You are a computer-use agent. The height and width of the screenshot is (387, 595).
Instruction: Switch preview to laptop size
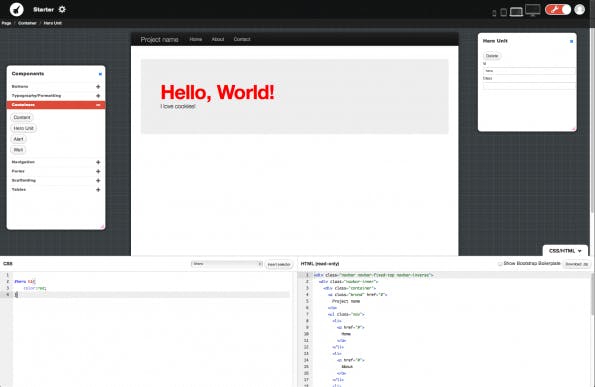(x=516, y=12)
